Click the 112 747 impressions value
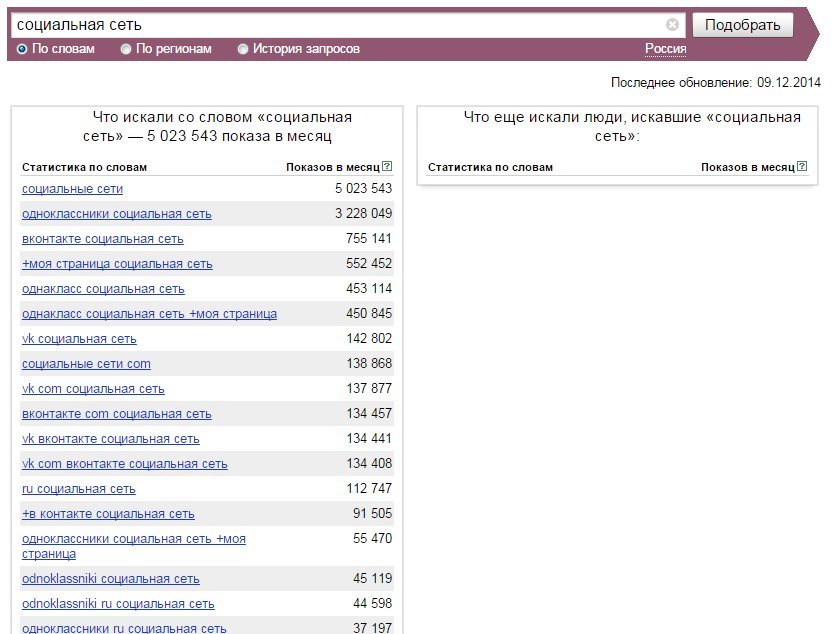The height and width of the screenshot is (634, 833). pos(369,488)
